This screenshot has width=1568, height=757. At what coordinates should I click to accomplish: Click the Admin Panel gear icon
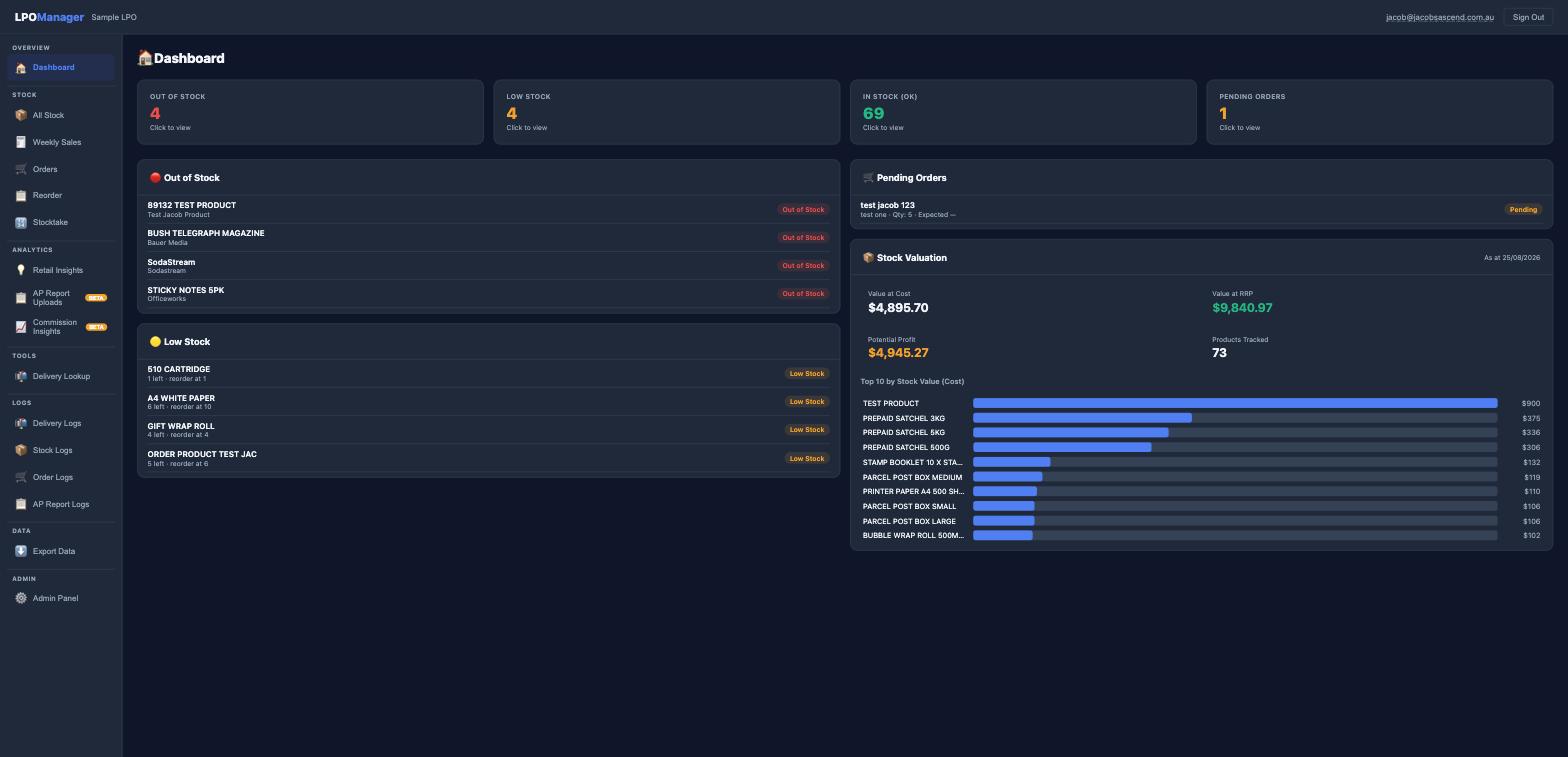(x=21, y=598)
